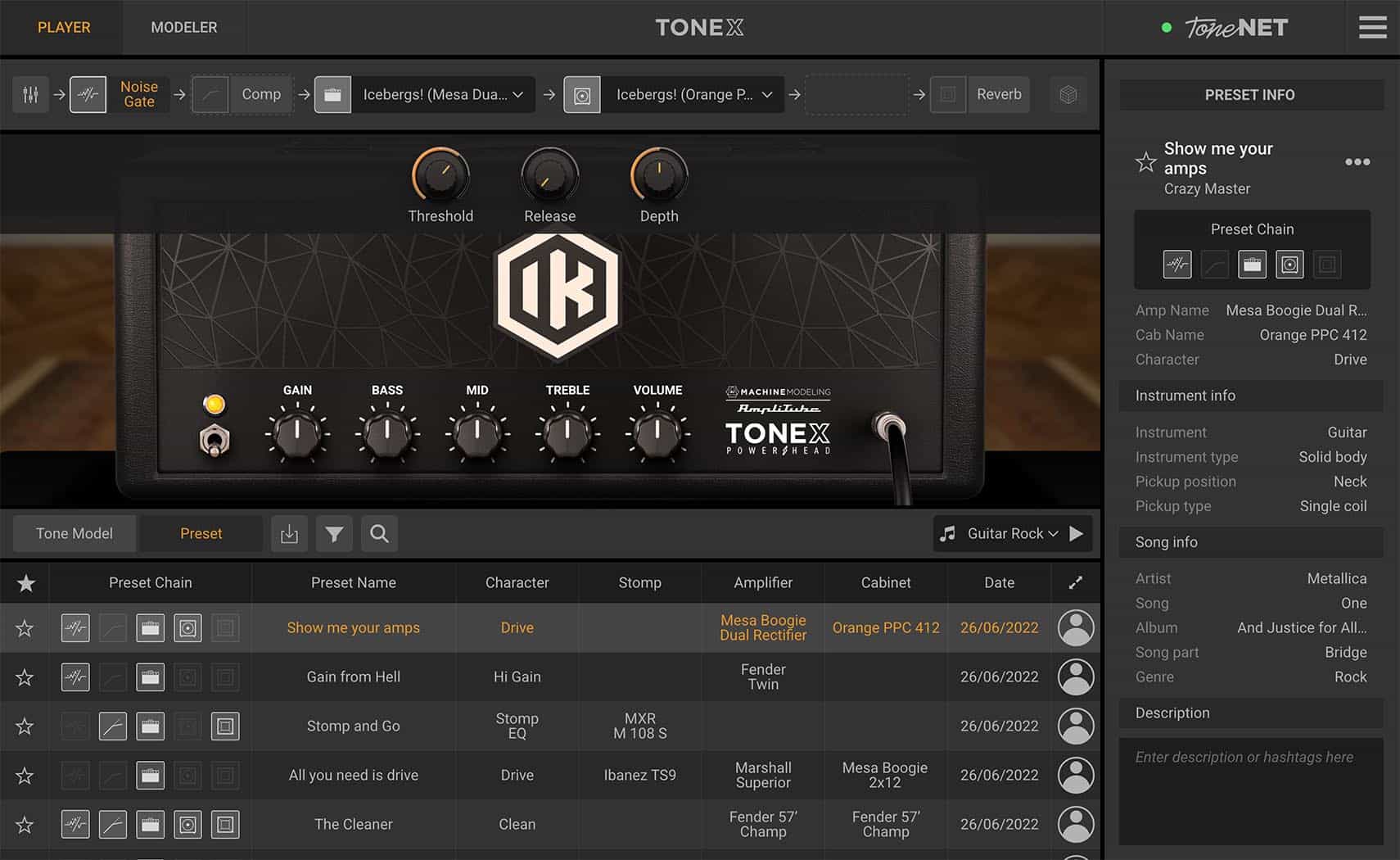Click the preset chain cube icon after Reverb

(1068, 94)
